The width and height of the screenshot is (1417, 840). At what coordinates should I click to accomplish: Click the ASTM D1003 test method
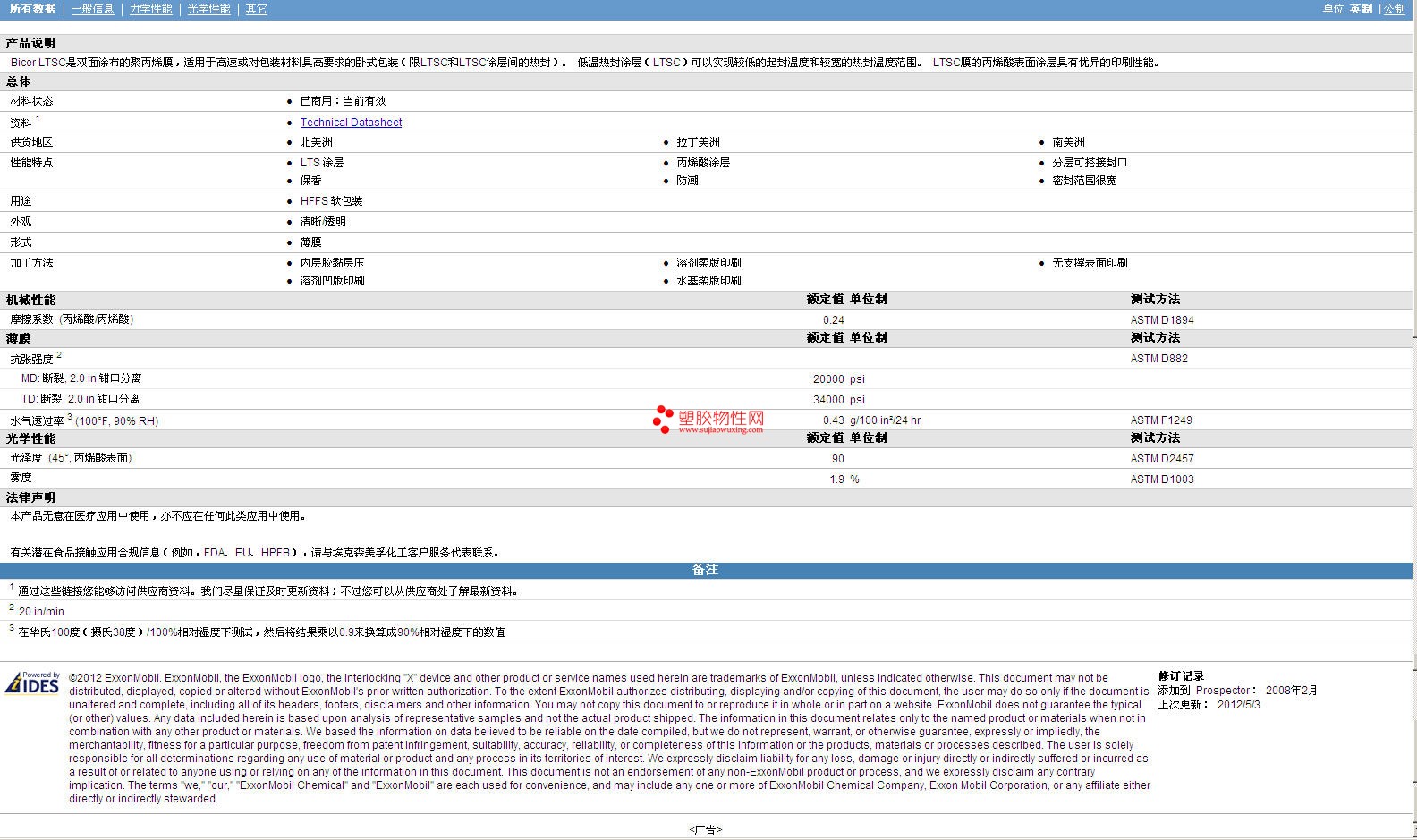(x=1162, y=479)
